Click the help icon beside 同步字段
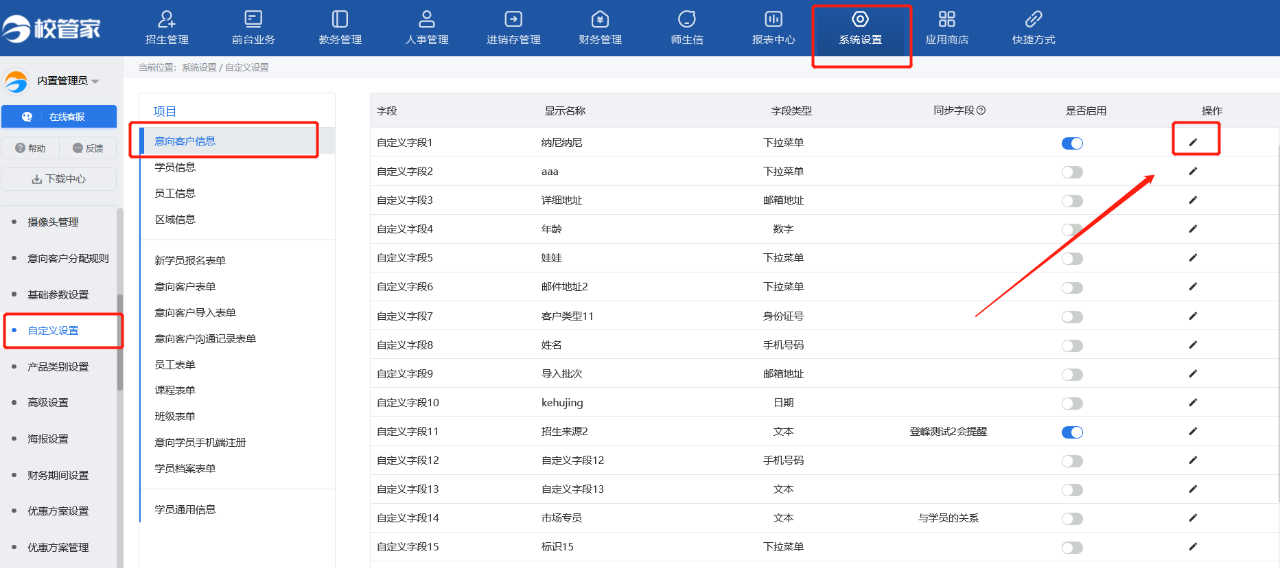Screen dimensions: 1280x568 (981, 110)
